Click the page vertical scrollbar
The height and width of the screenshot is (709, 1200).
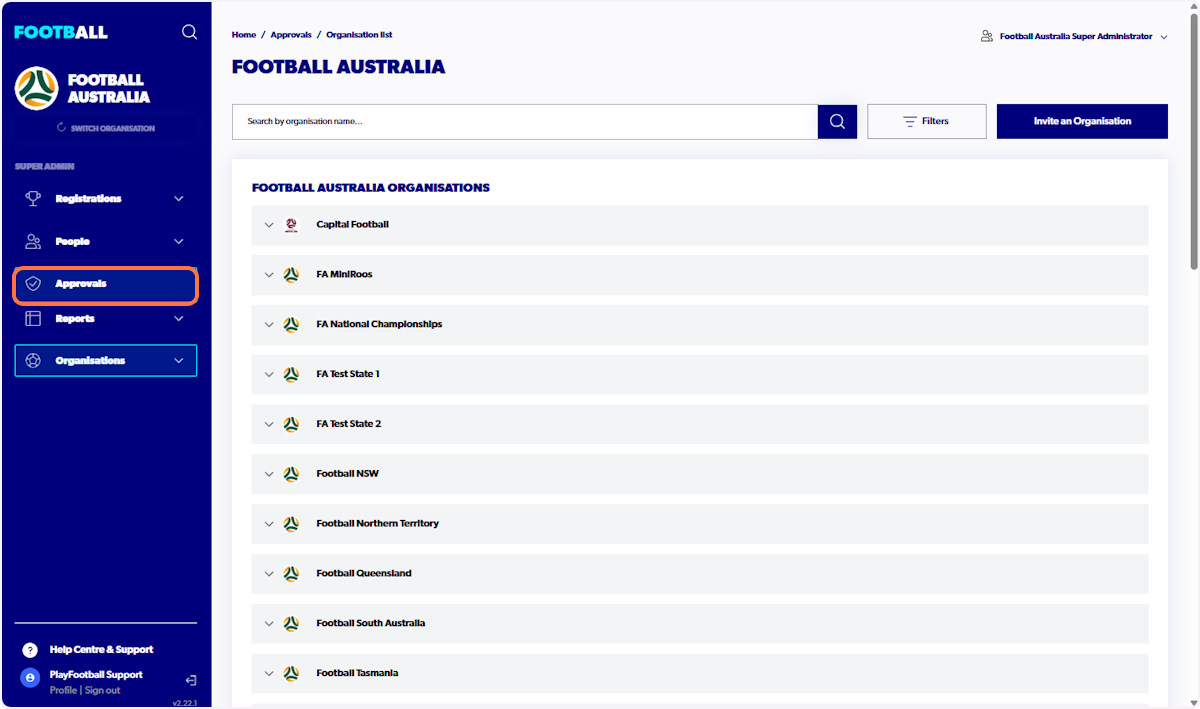click(1194, 140)
